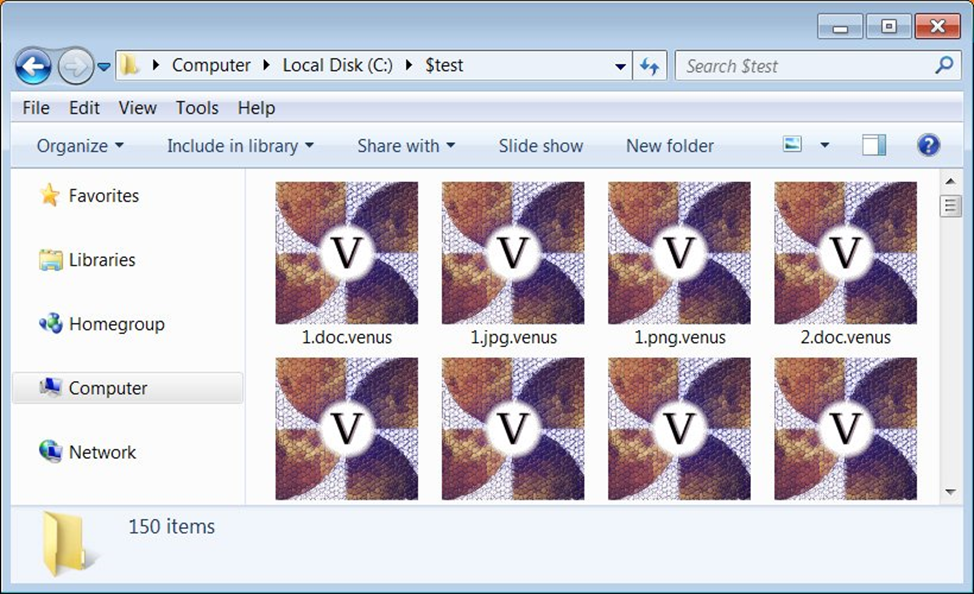This screenshot has width=974, height=594.
Task: Start Slide show from toolbar
Action: pos(540,146)
